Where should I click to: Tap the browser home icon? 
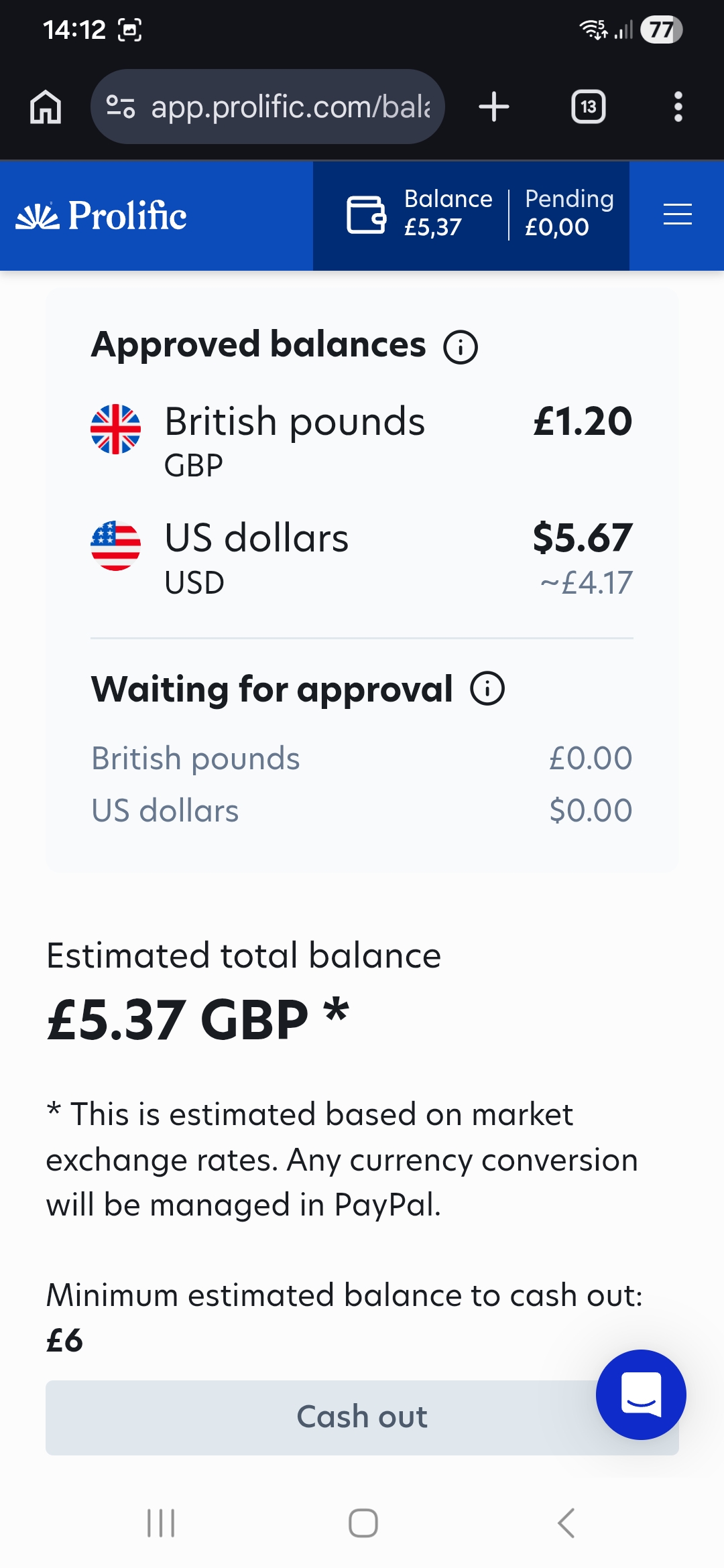46,107
